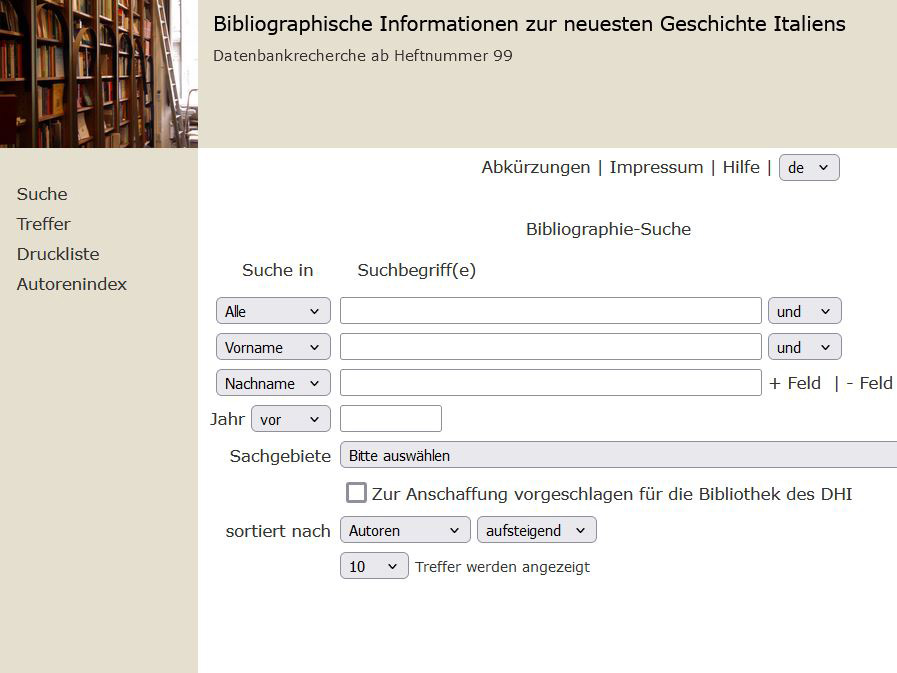Open the second 'und' operator dropdown
This screenshot has height=673, width=897.
[x=804, y=347]
